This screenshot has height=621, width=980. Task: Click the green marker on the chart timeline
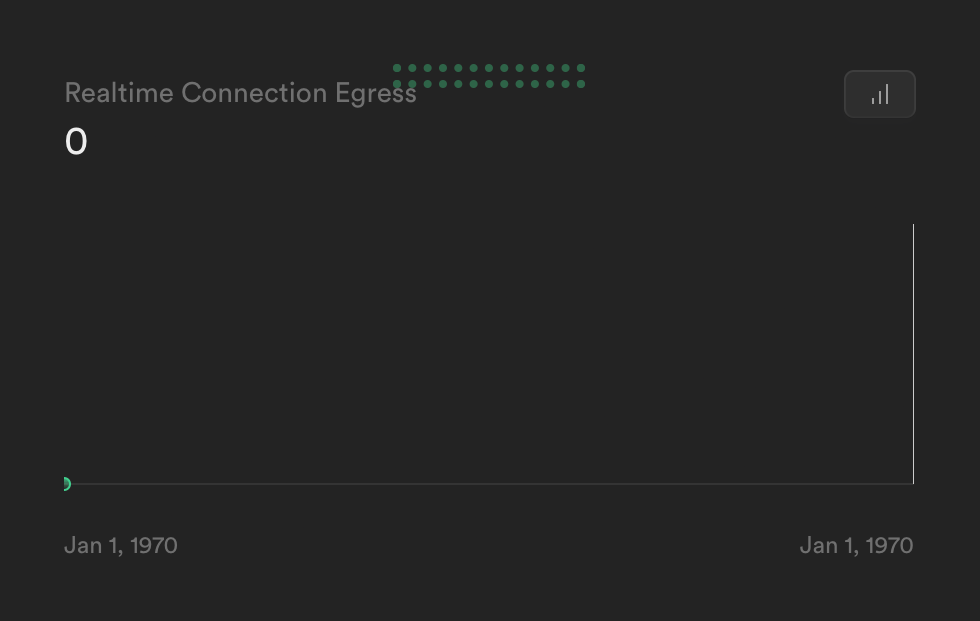[66, 483]
